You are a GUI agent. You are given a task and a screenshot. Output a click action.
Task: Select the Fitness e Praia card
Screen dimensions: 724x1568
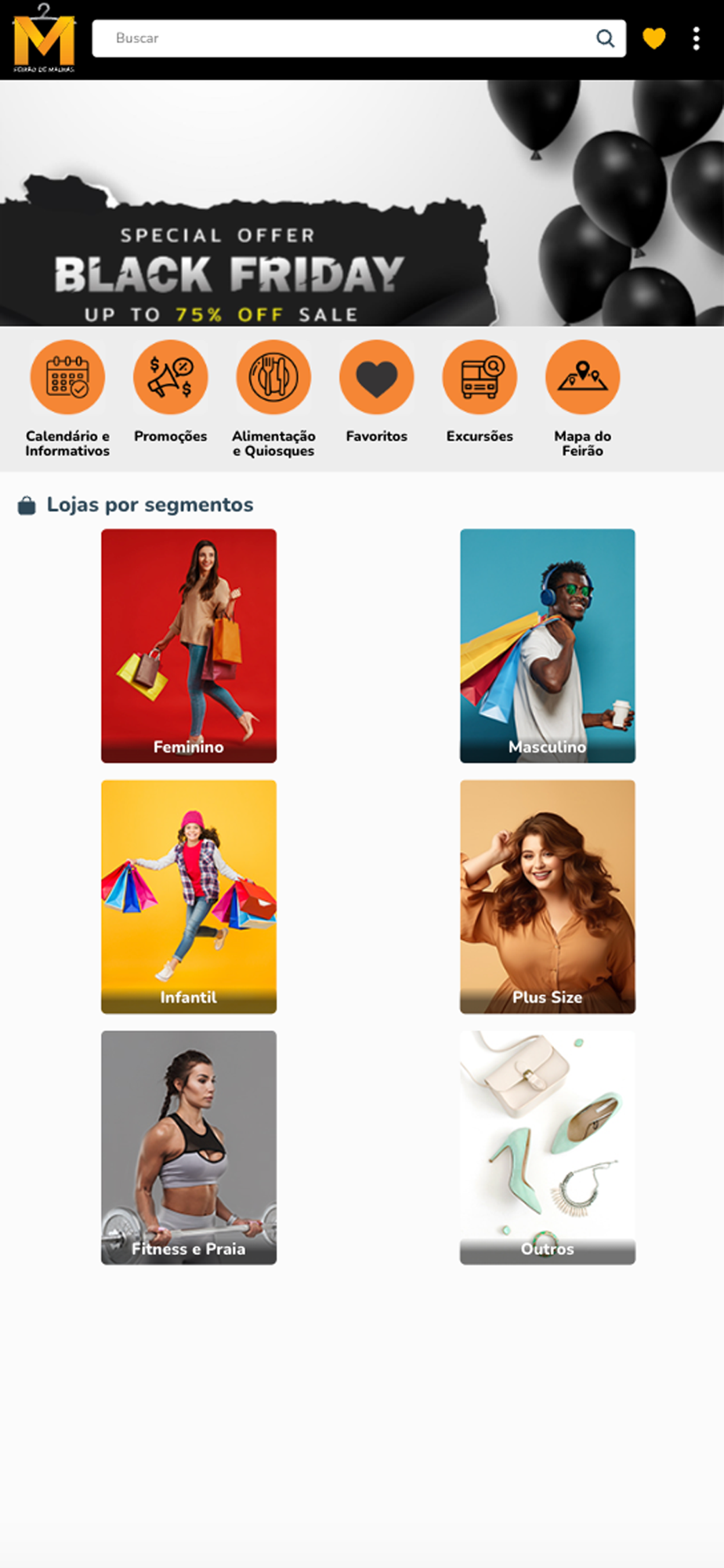tap(189, 1147)
